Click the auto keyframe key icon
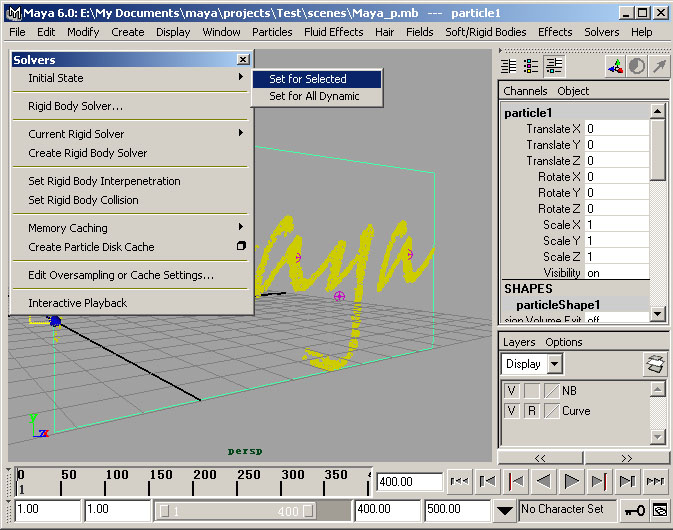673x530 pixels. pos(634,510)
